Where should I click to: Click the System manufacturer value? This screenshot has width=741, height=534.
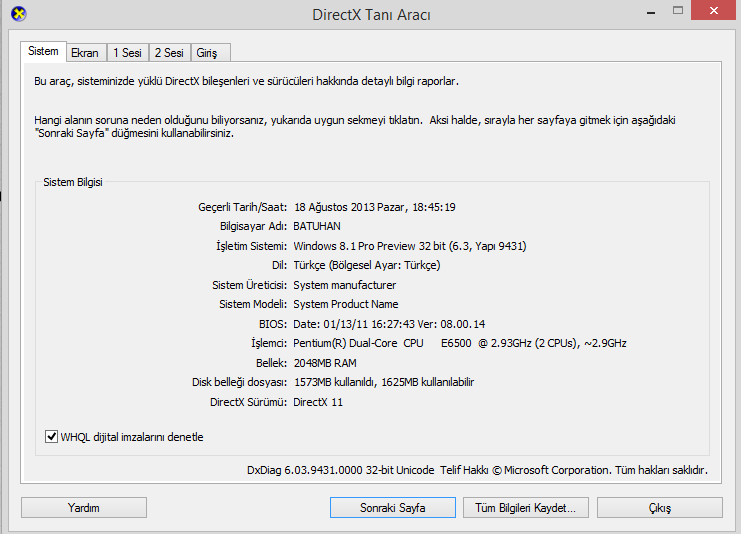345,285
